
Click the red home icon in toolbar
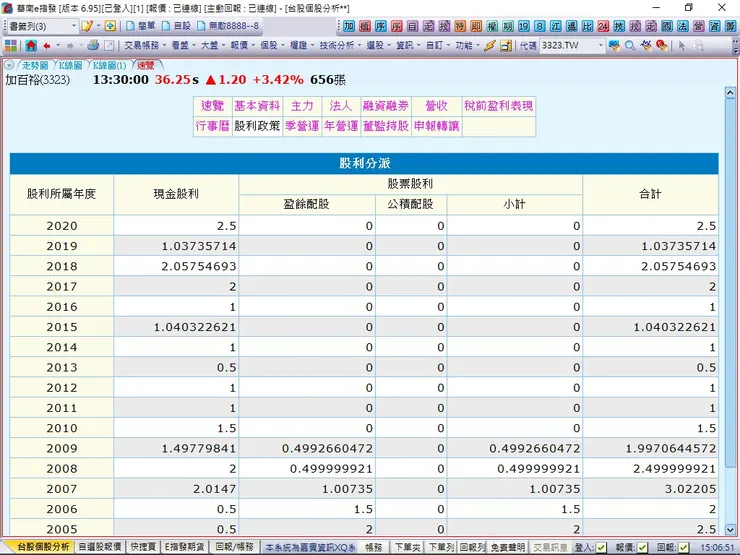[x=31, y=46]
